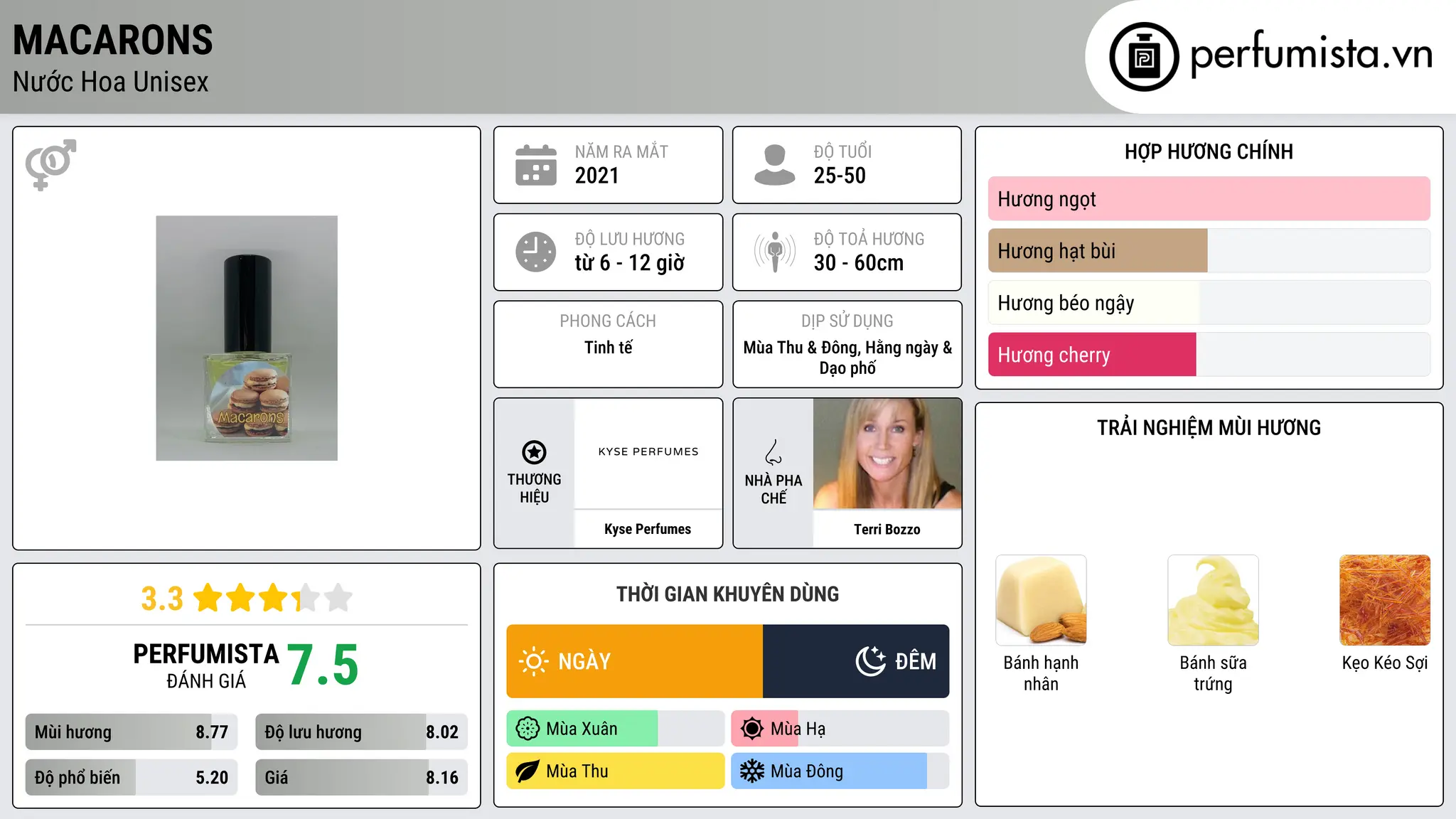This screenshot has height=819, width=1456.
Task: Click the snowflake icon for Mùa Đông
Action: [x=752, y=771]
